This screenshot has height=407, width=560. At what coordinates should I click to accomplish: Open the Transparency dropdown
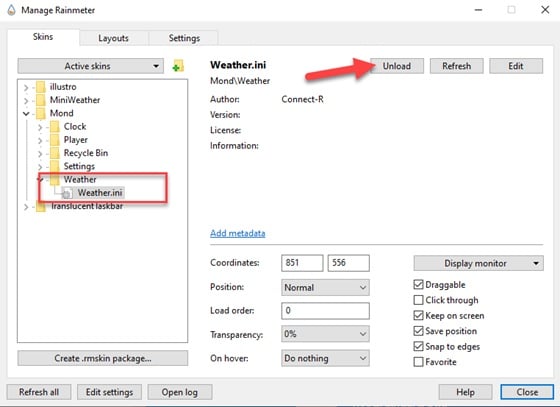tap(325, 334)
